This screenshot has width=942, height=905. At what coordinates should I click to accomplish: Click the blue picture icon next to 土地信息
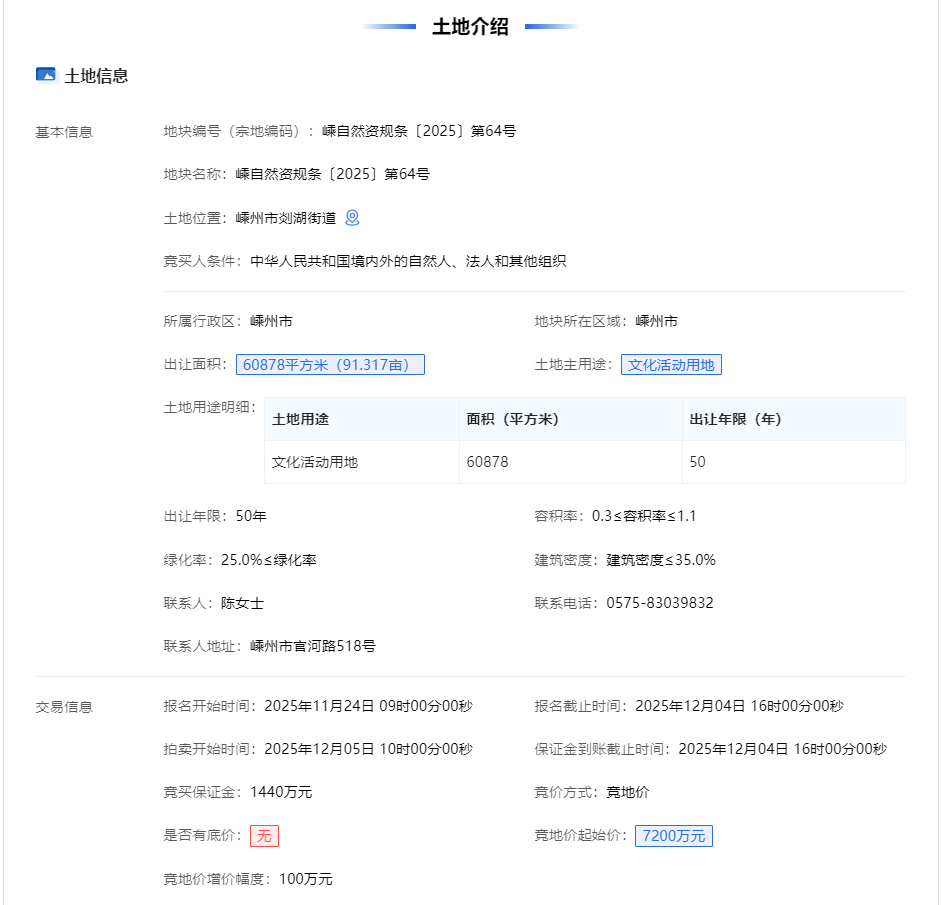45,75
